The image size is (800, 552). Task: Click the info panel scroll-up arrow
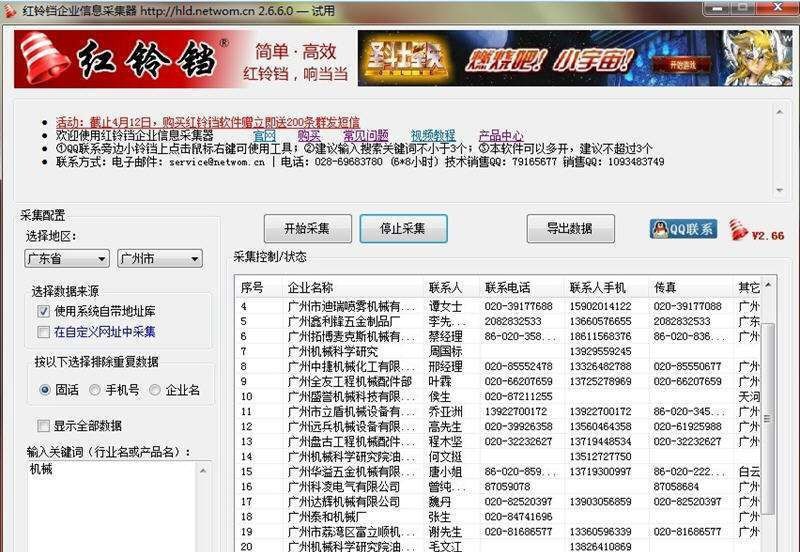(779, 112)
